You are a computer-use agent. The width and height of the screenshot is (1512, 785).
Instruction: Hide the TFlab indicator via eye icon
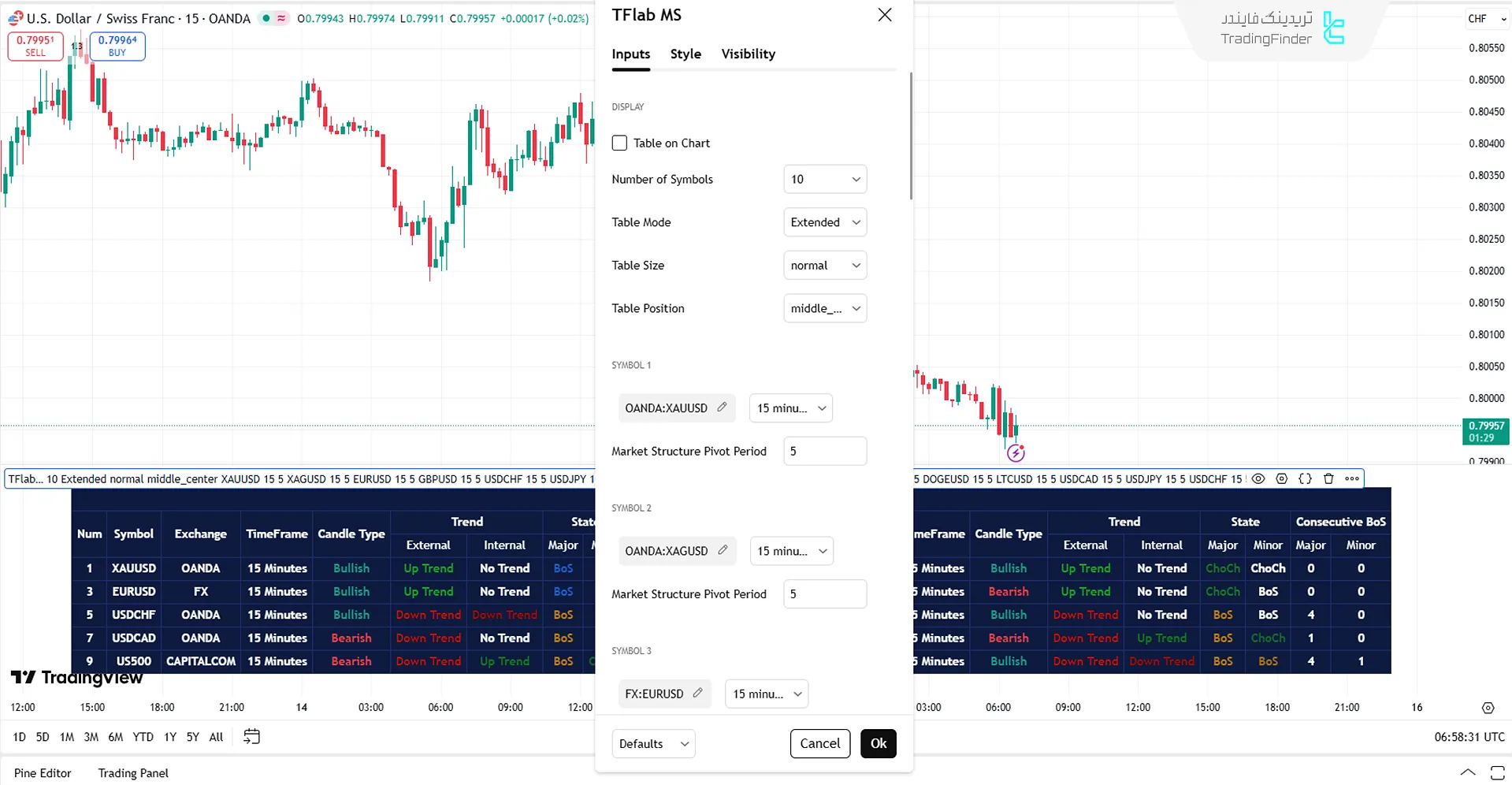(1258, 478)
